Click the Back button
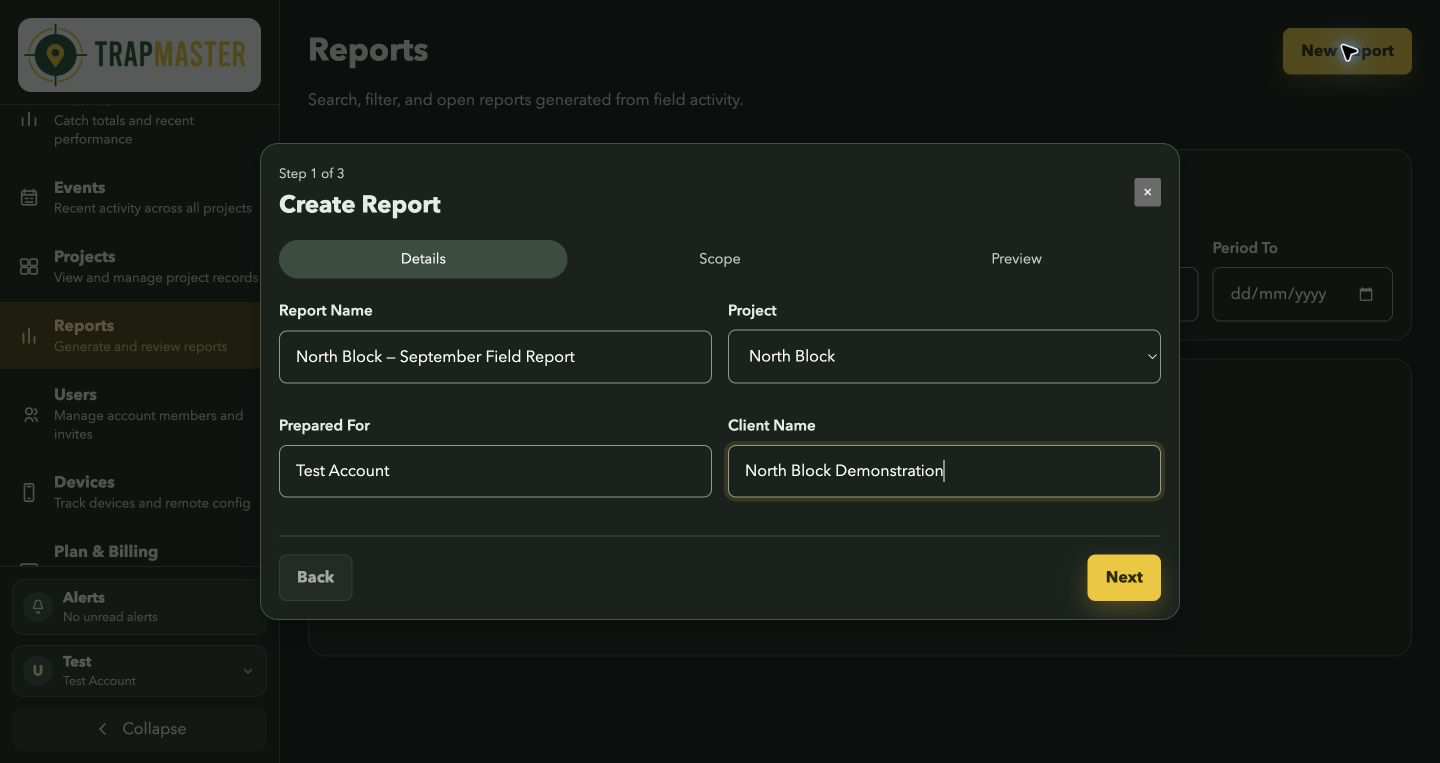Viewport: 1440px width, 763px height. [x=315, y=578]
